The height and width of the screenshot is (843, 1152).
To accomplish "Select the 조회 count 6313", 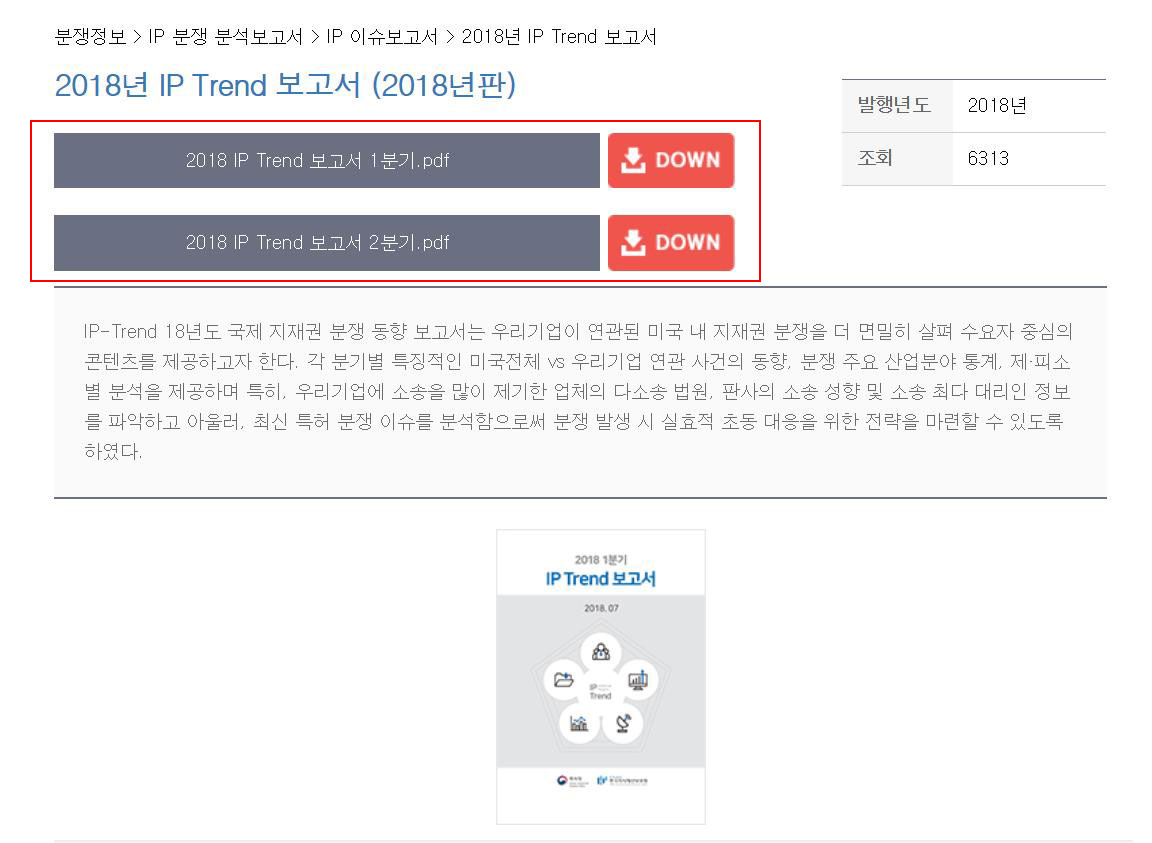I will [988, 159].
